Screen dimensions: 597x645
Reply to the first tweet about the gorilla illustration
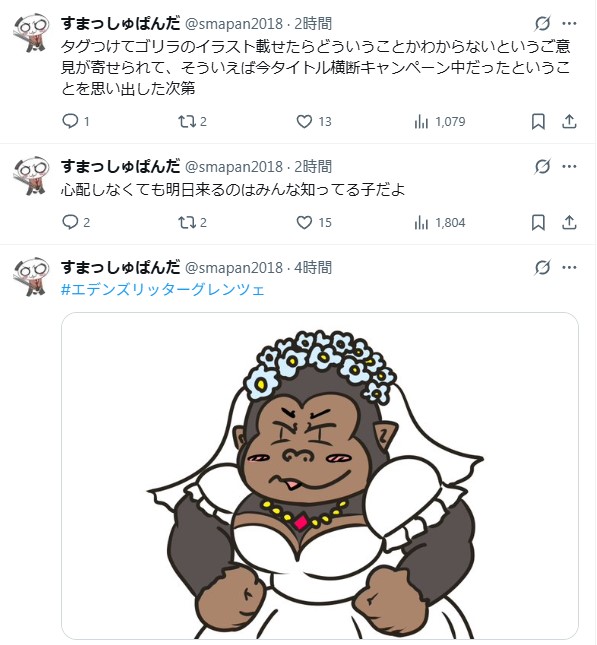pos(75,121)
